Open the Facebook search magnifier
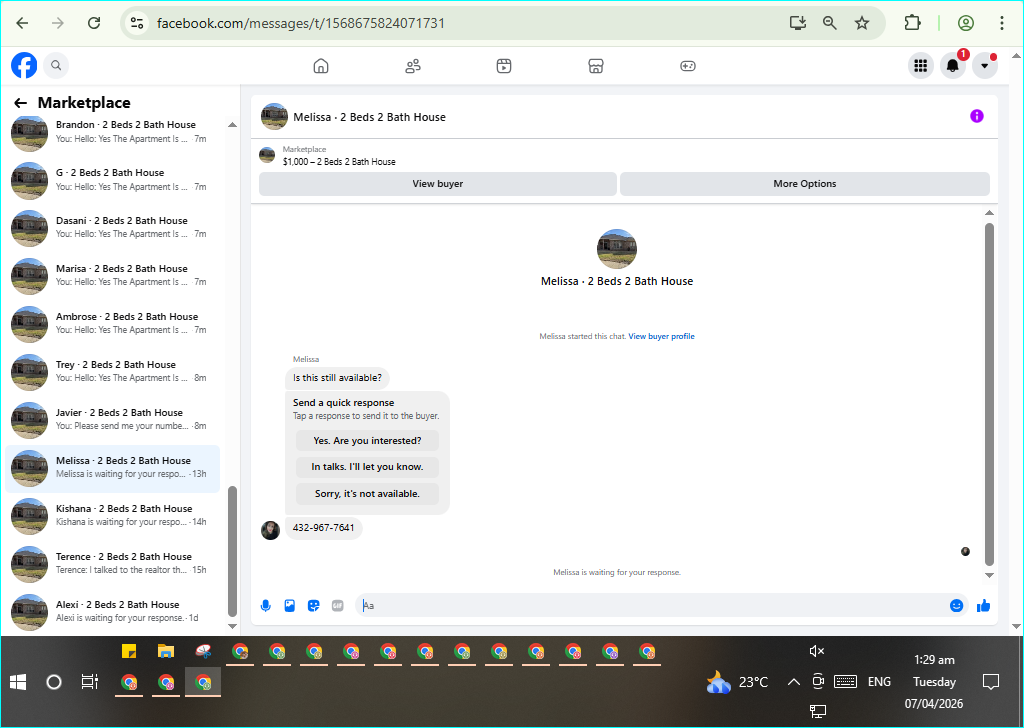 tap(56, 65)
